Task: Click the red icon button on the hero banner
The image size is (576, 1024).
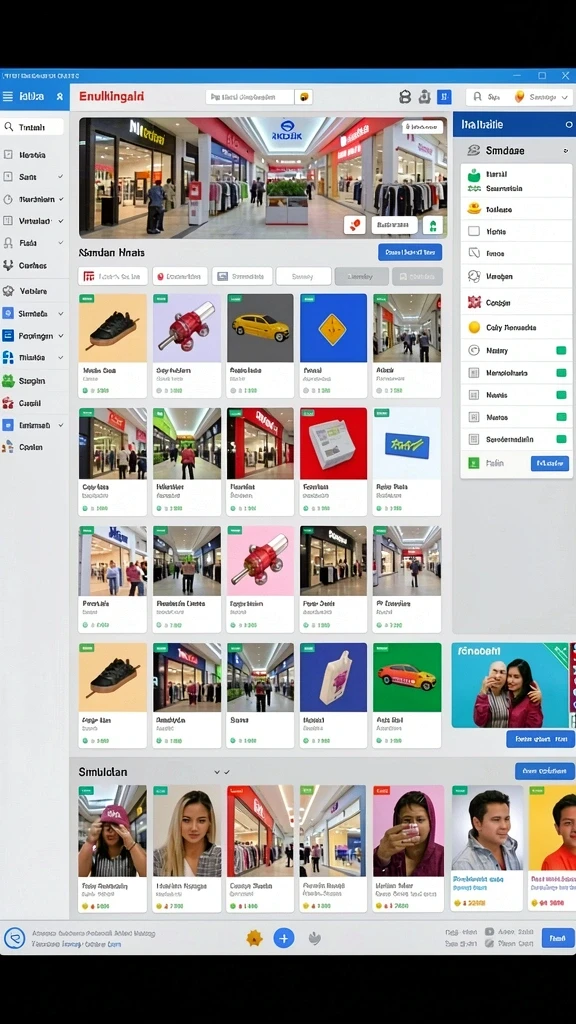Action: (x=355, y=225)
